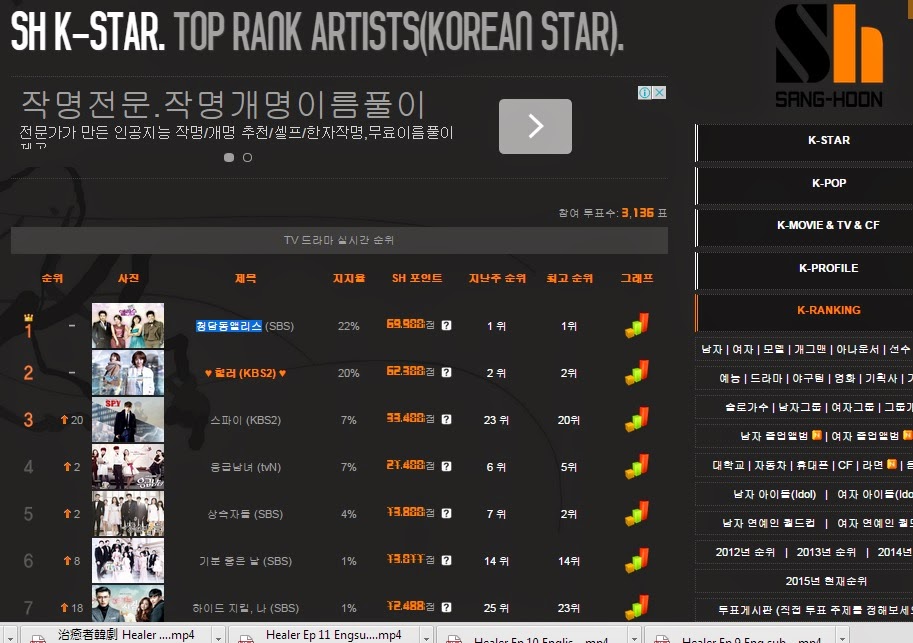The width and height of the screenshot is (913, 643).
Task: Open dropdown arrow for Healer Ep 10 download
Action: pyautogui.click(x=635, y=637)
